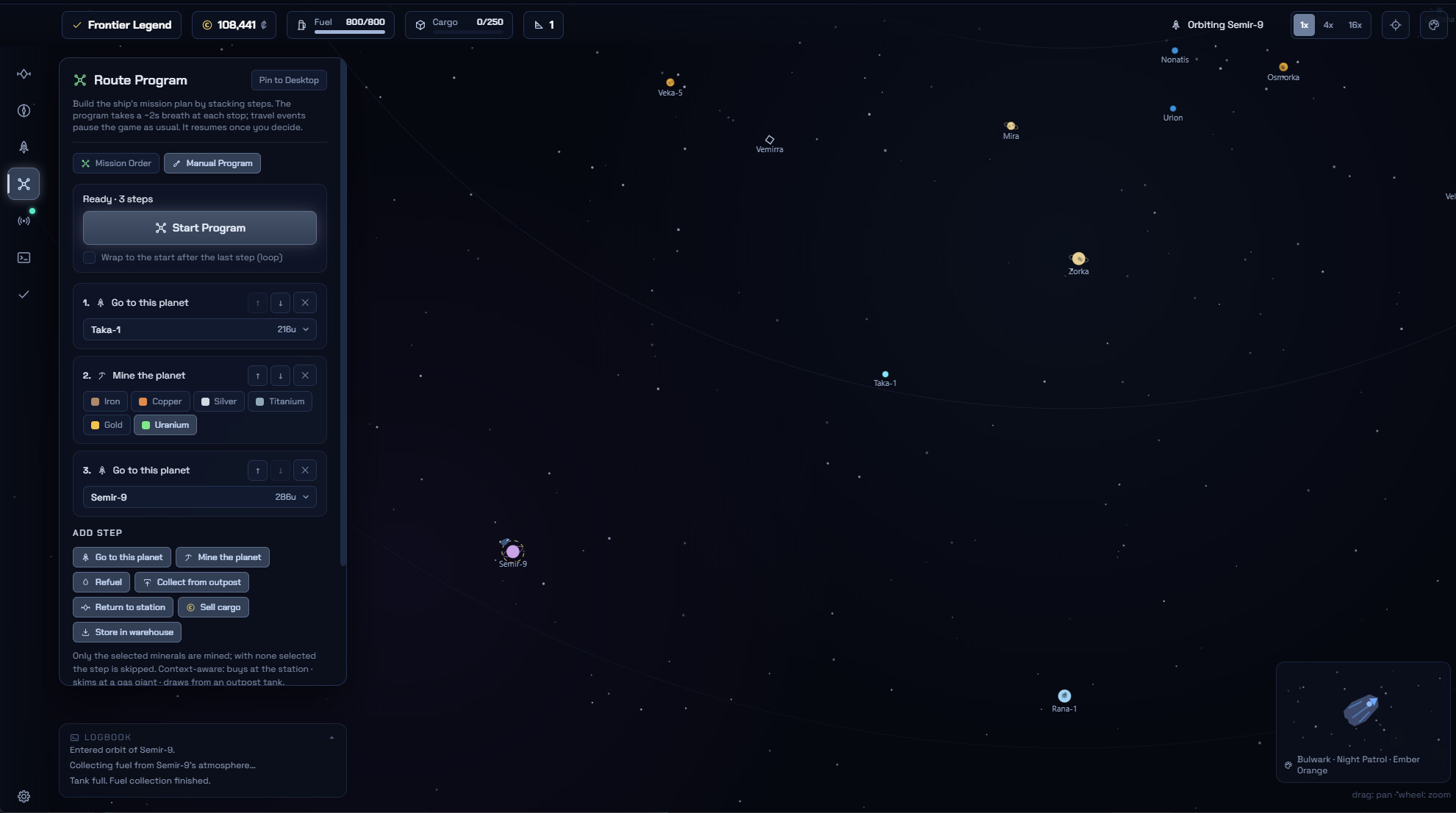Collapse the Logbook panel
Image resolution: width=1456 pixels, height=813 pixels.
tap(331, 737)
